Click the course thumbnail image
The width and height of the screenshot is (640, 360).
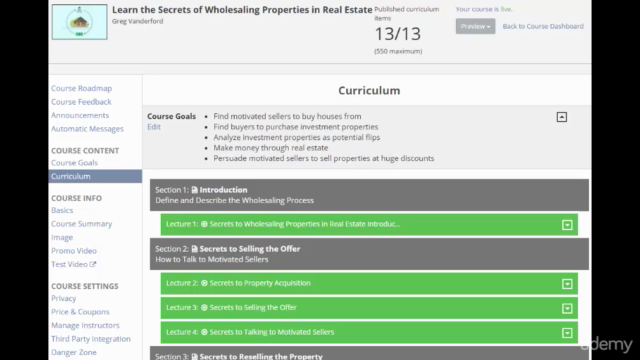point(80,22)
